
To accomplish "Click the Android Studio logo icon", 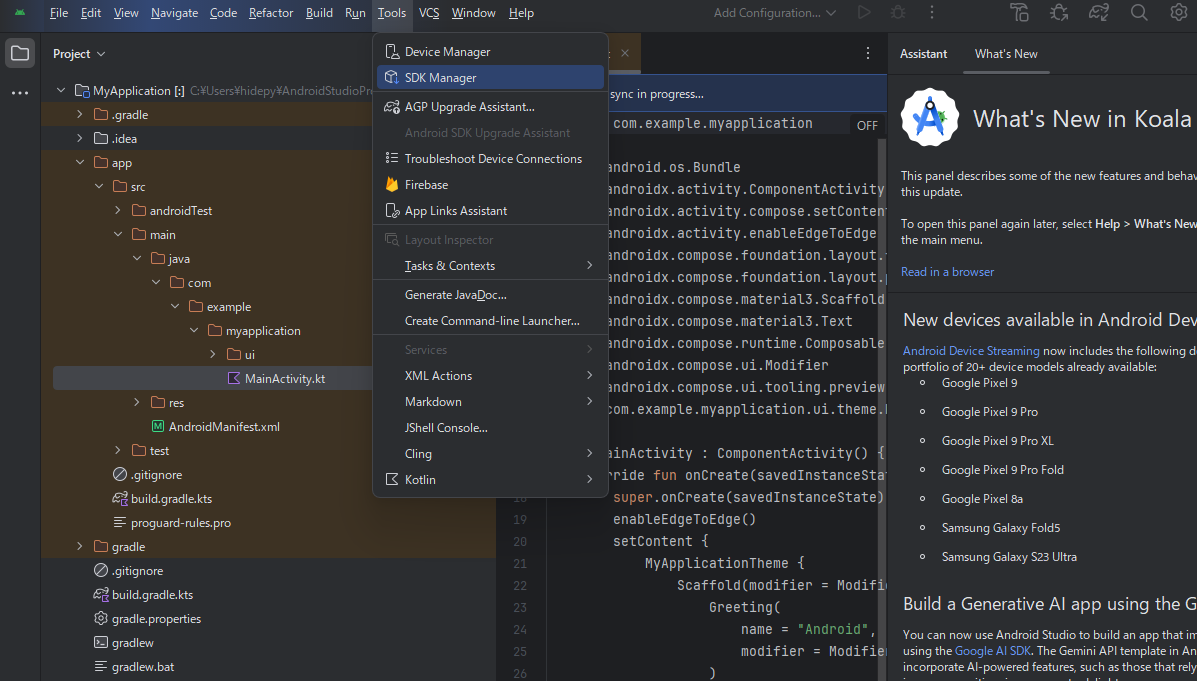I will coord(20,12).
